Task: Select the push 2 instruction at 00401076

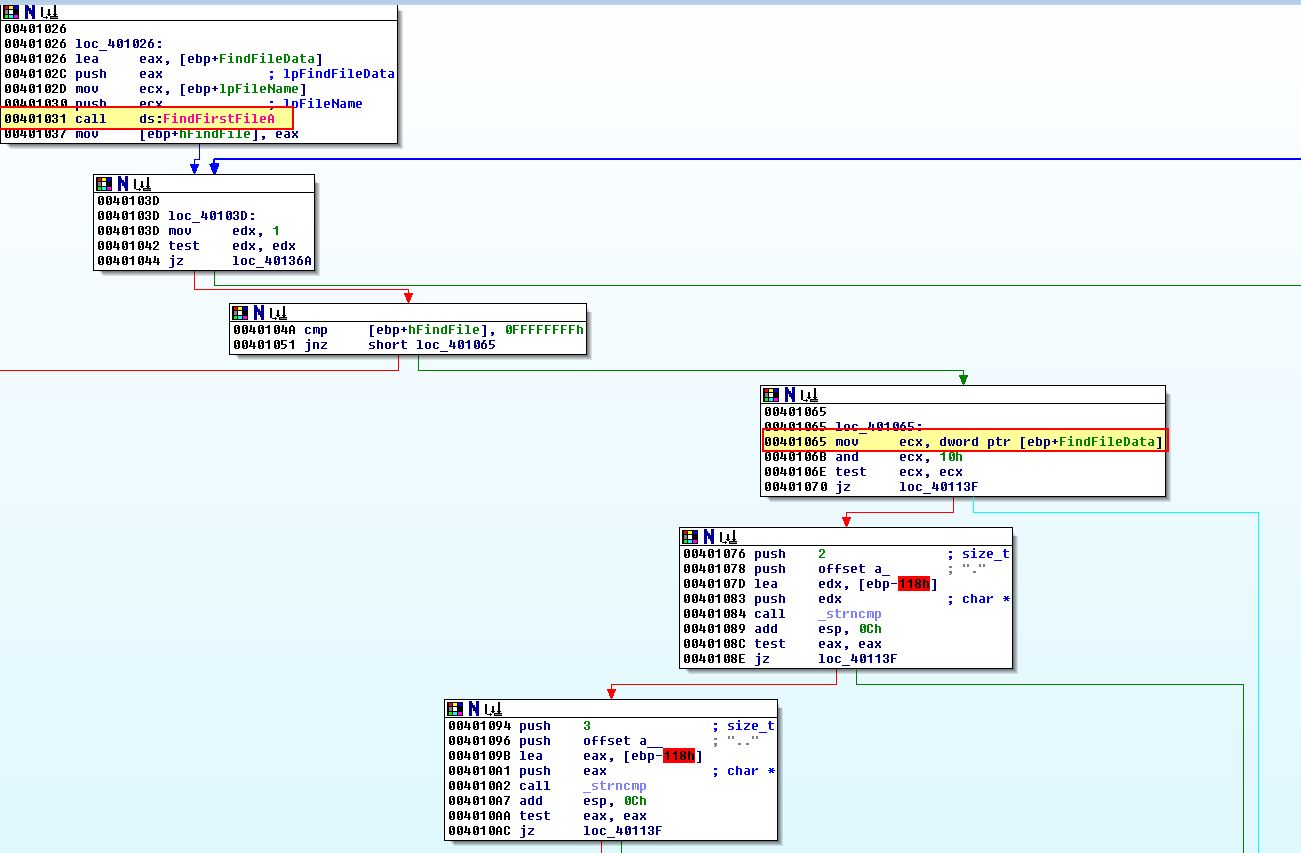Action: [754, 553]
